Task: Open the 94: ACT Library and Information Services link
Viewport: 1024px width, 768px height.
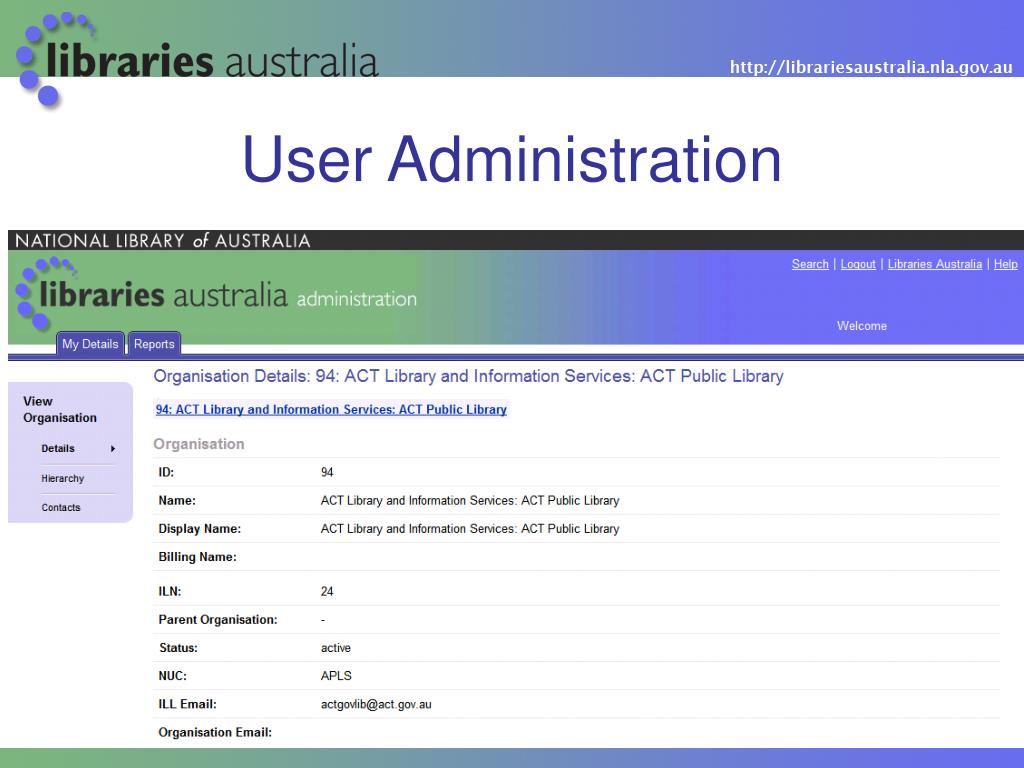Action: 331,409
